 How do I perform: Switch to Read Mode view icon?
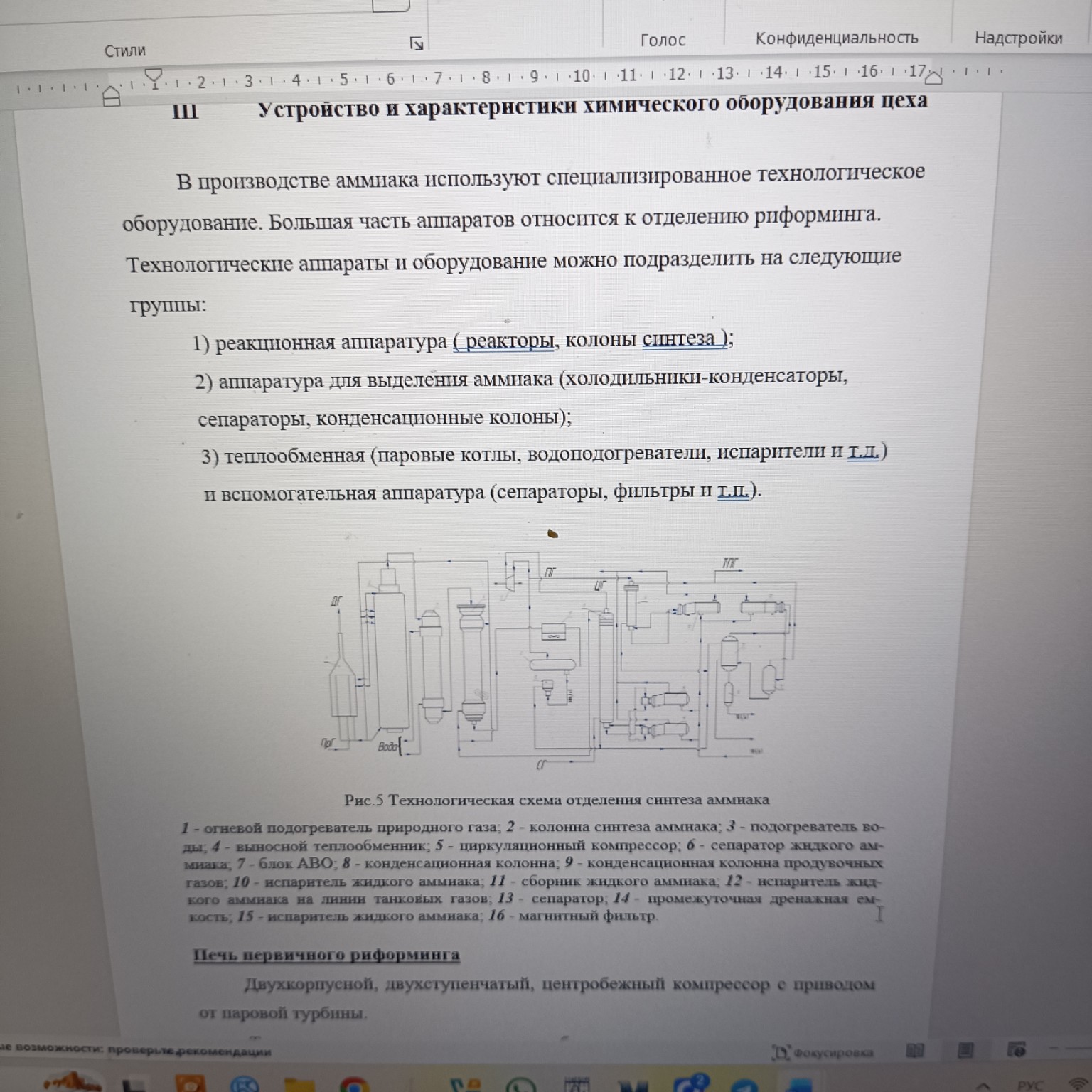(x=915, y=1050)
